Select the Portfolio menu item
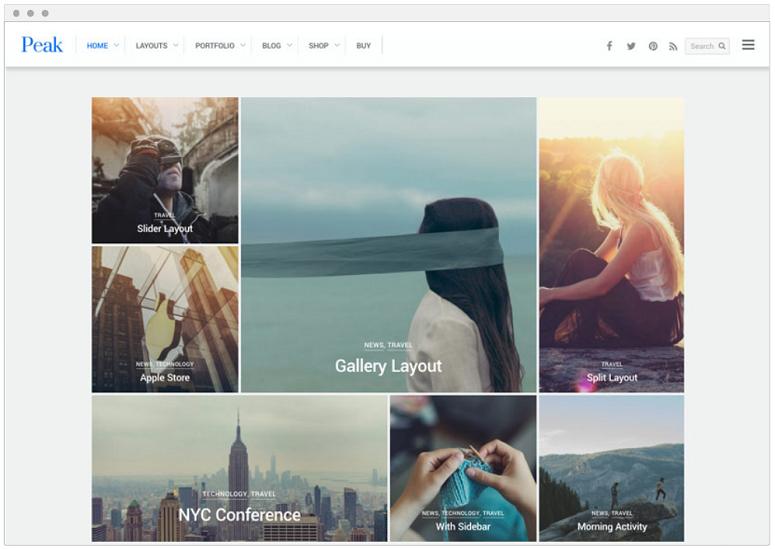This screenshot has height=549, width=775. click(x=215, y=45)
